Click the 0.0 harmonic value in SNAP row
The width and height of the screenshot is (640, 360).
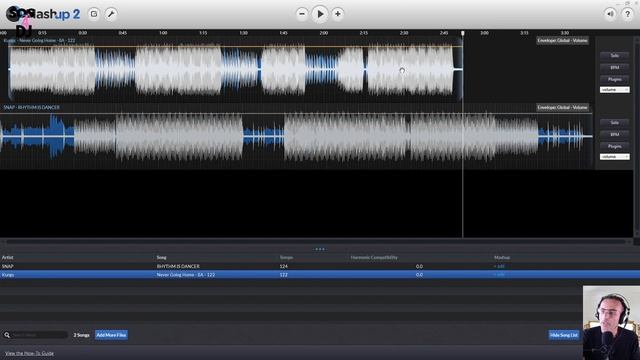click(x=419, y=266)
